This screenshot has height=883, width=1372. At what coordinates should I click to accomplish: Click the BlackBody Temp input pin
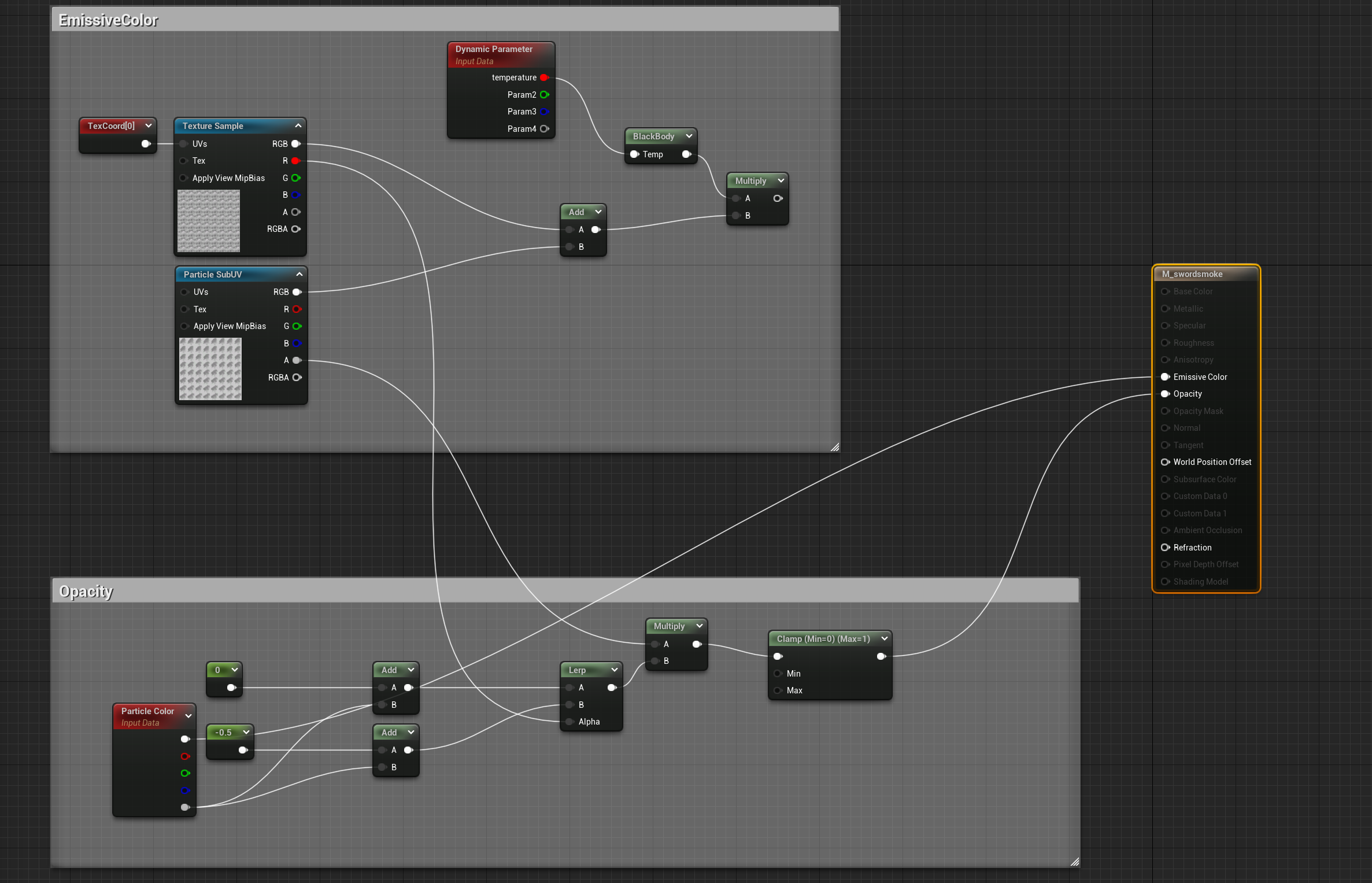[x=634, y=154]
